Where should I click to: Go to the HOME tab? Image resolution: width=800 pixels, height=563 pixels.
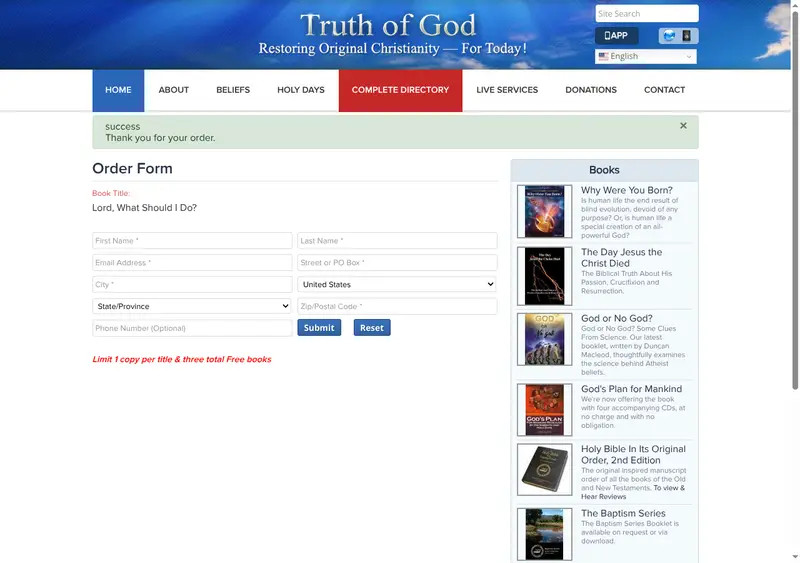coord(118,90)
